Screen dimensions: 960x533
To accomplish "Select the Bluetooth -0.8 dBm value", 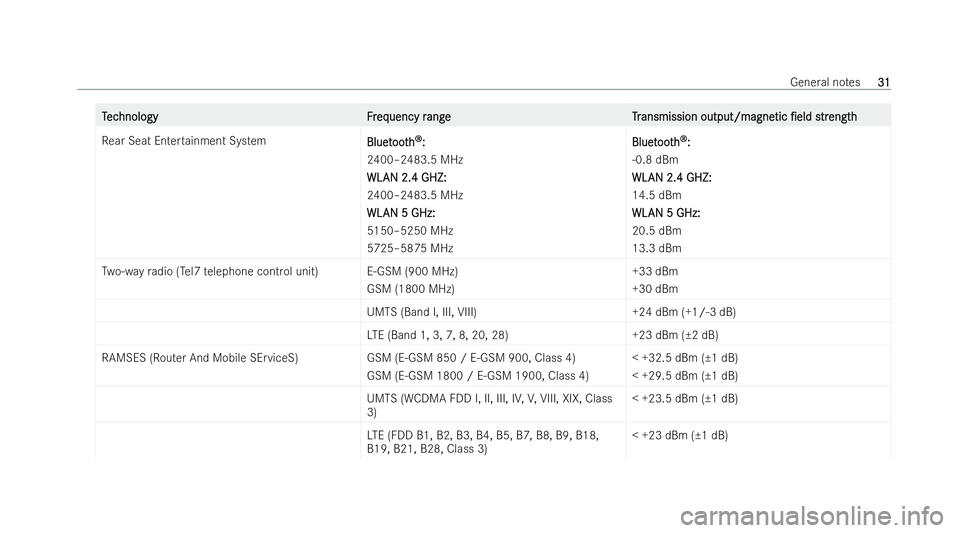I will (655, 160).
